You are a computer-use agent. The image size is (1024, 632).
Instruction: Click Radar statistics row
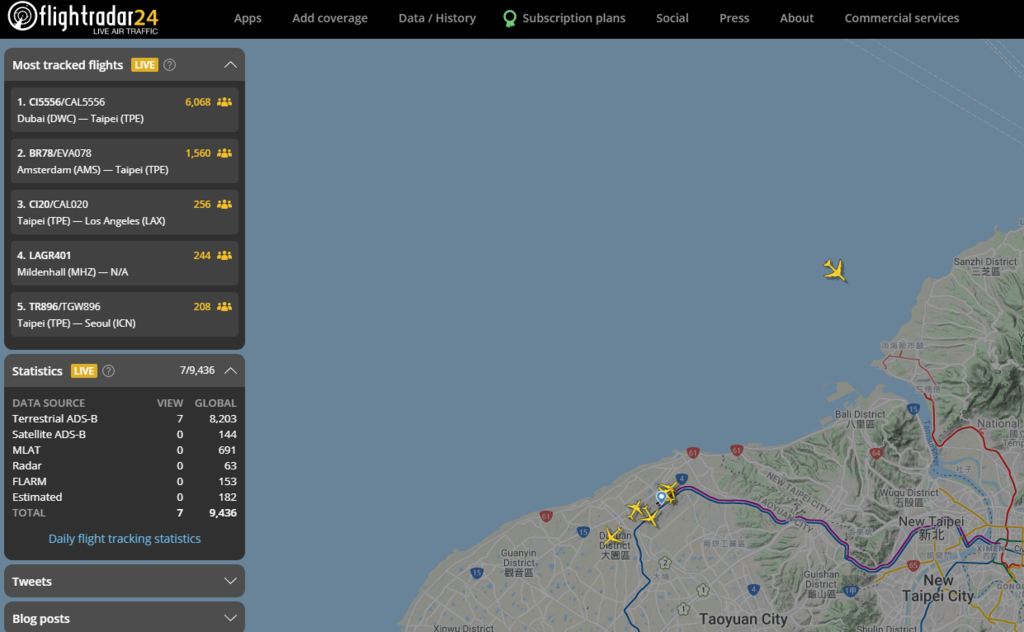click(124, 466)
